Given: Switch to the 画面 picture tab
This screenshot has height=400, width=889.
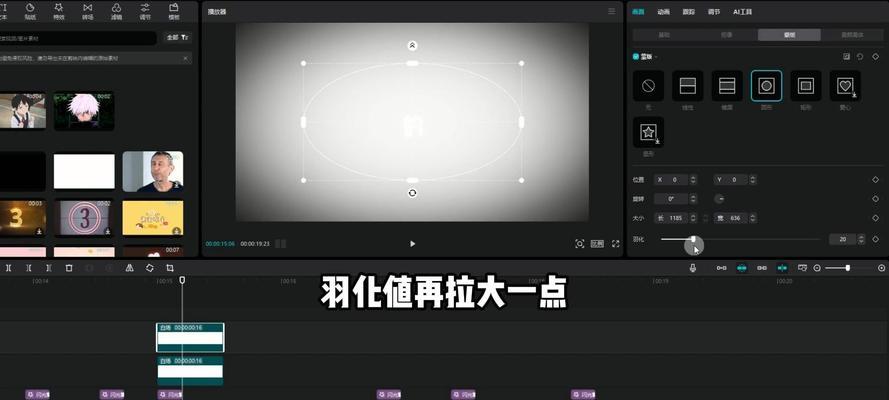Looking at the screenshot, I should [638, 11].
